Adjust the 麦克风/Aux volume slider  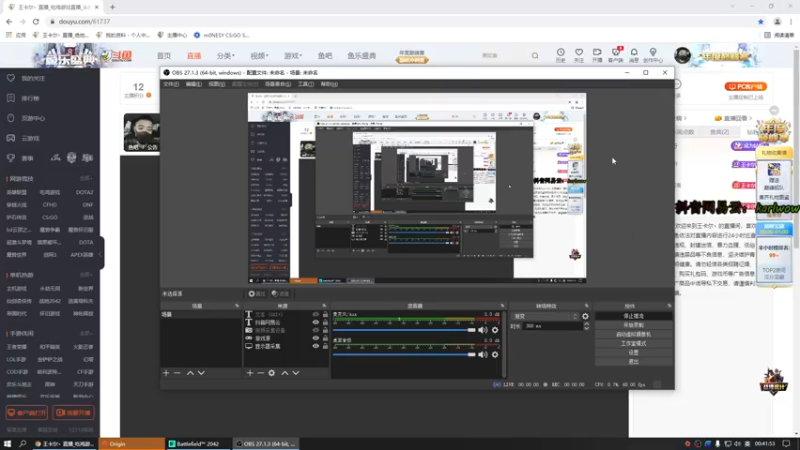tap(404, 330)
